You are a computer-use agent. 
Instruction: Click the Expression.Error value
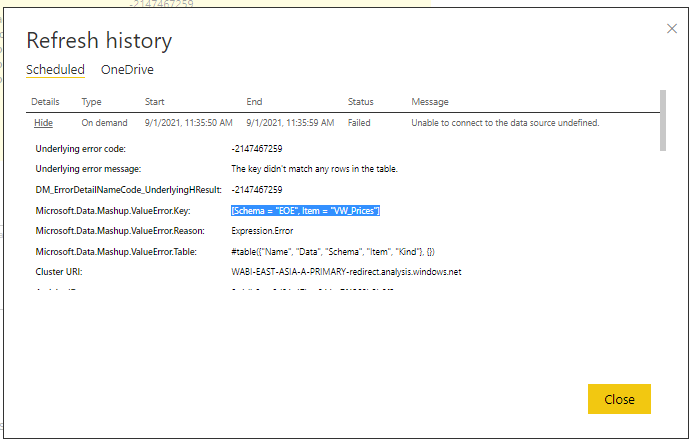click(x=262, y=231)
